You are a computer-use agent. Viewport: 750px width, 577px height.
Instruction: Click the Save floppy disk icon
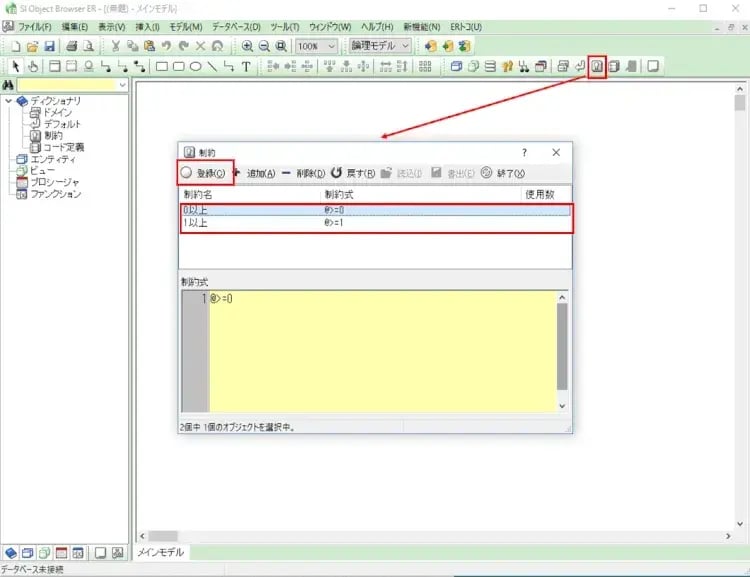tap(49, 46)
